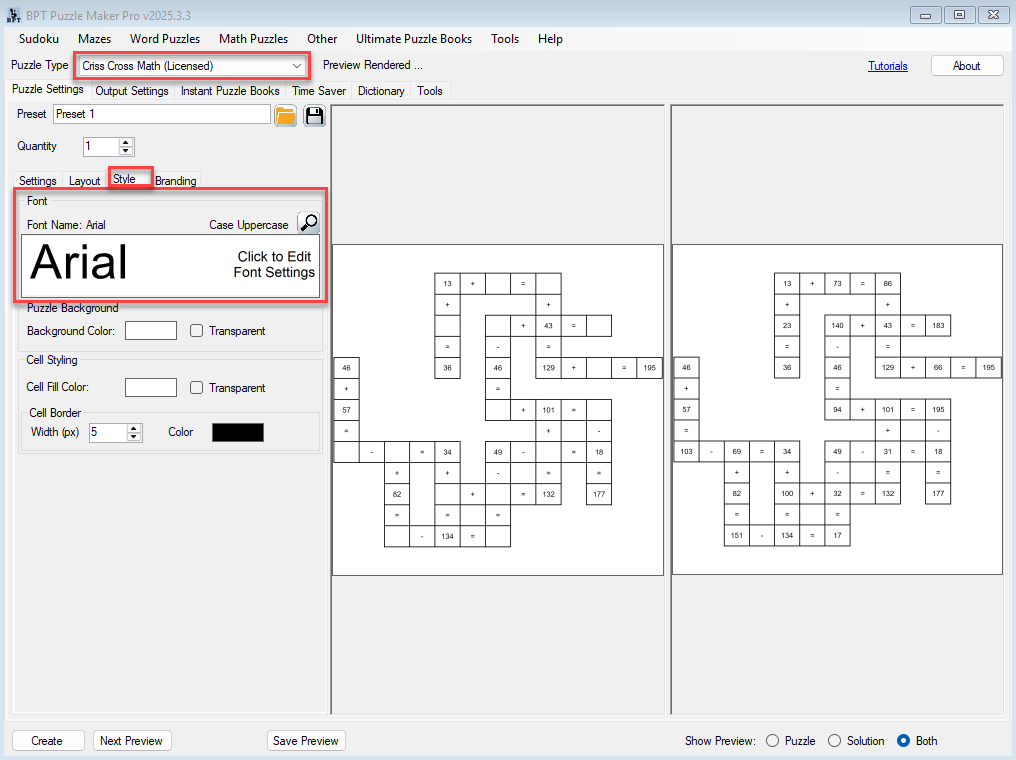Enable Transparent for puzzle background

tap(197, 331)
